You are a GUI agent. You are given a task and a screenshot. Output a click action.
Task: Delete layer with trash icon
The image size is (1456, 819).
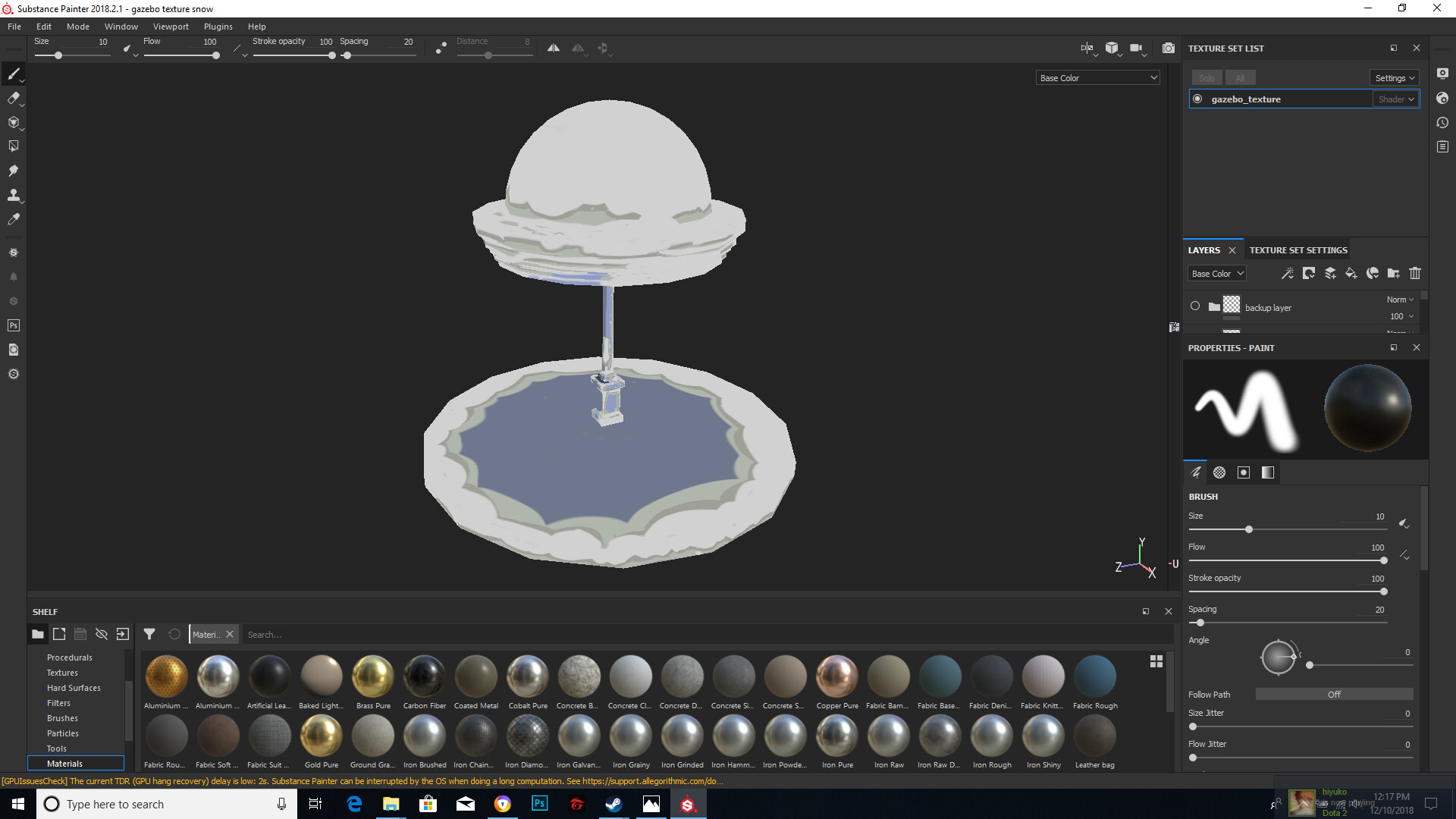(1415, 273)
